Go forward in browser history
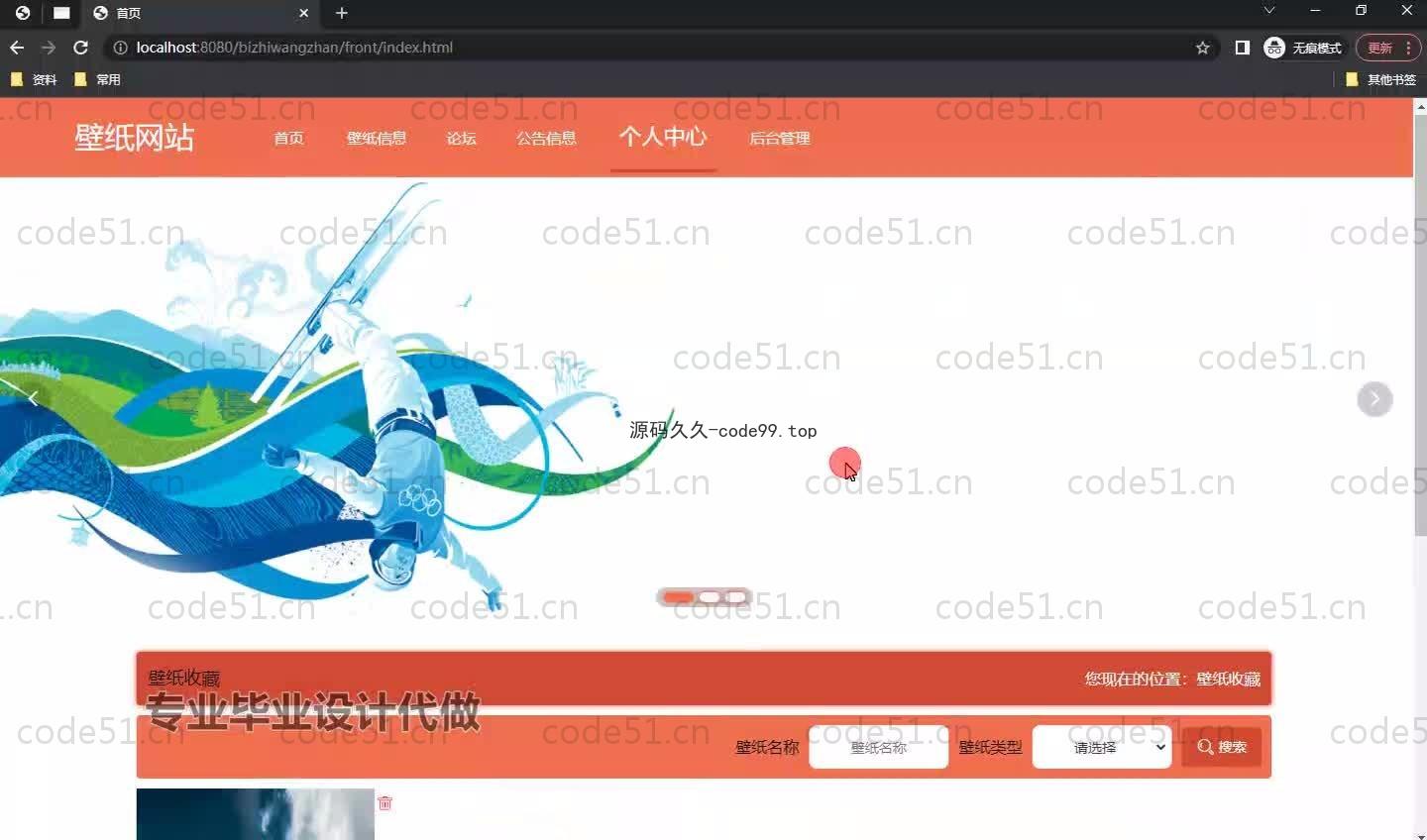This screenshot has height=840, width=1427. point(49,48)
